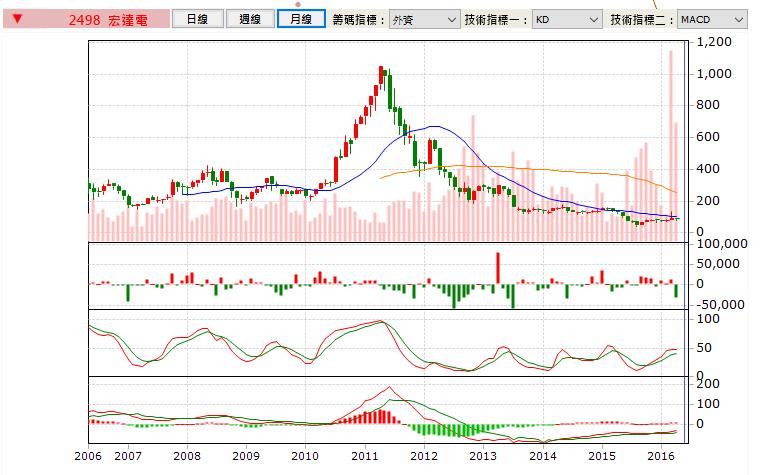This screenshot has height=475, width=762.
Task: Switch to 週線 weekly chart
Action: coord(249,19)
